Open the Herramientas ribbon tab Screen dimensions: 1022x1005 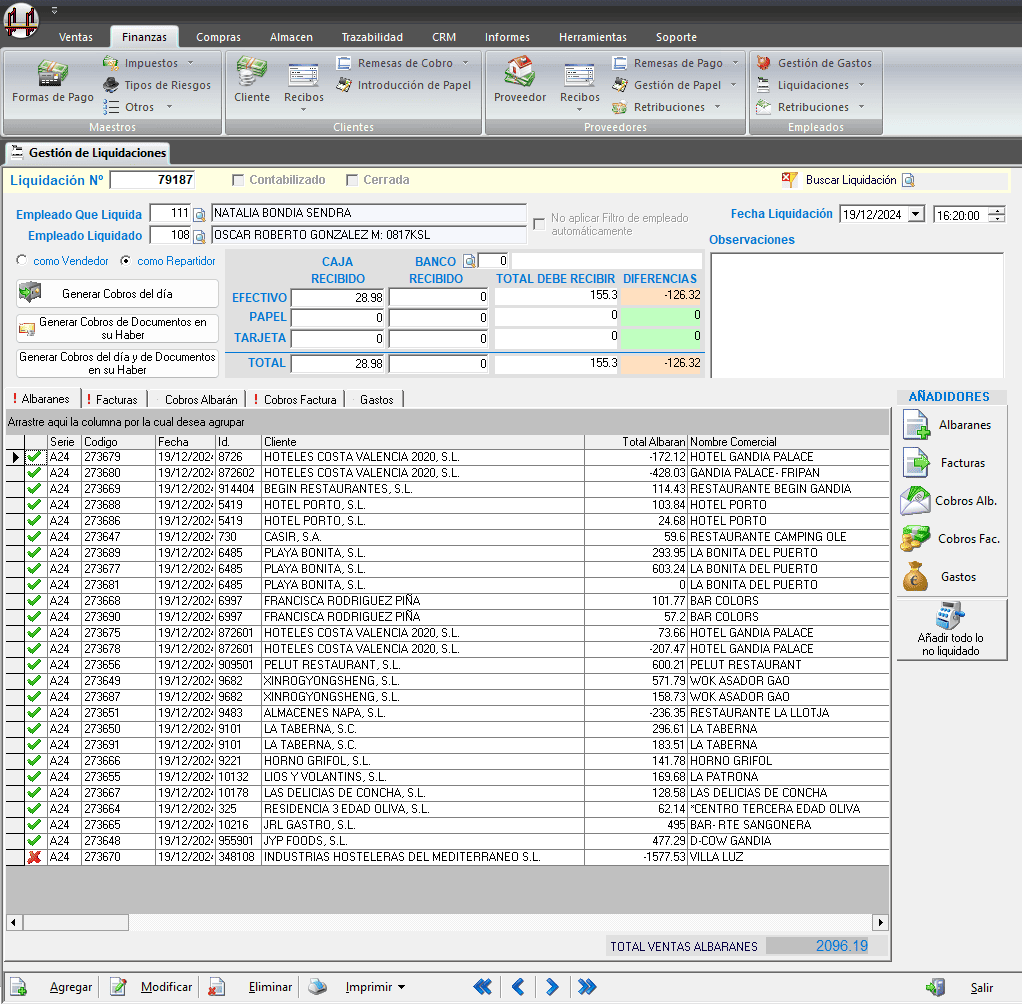(592, 37)
